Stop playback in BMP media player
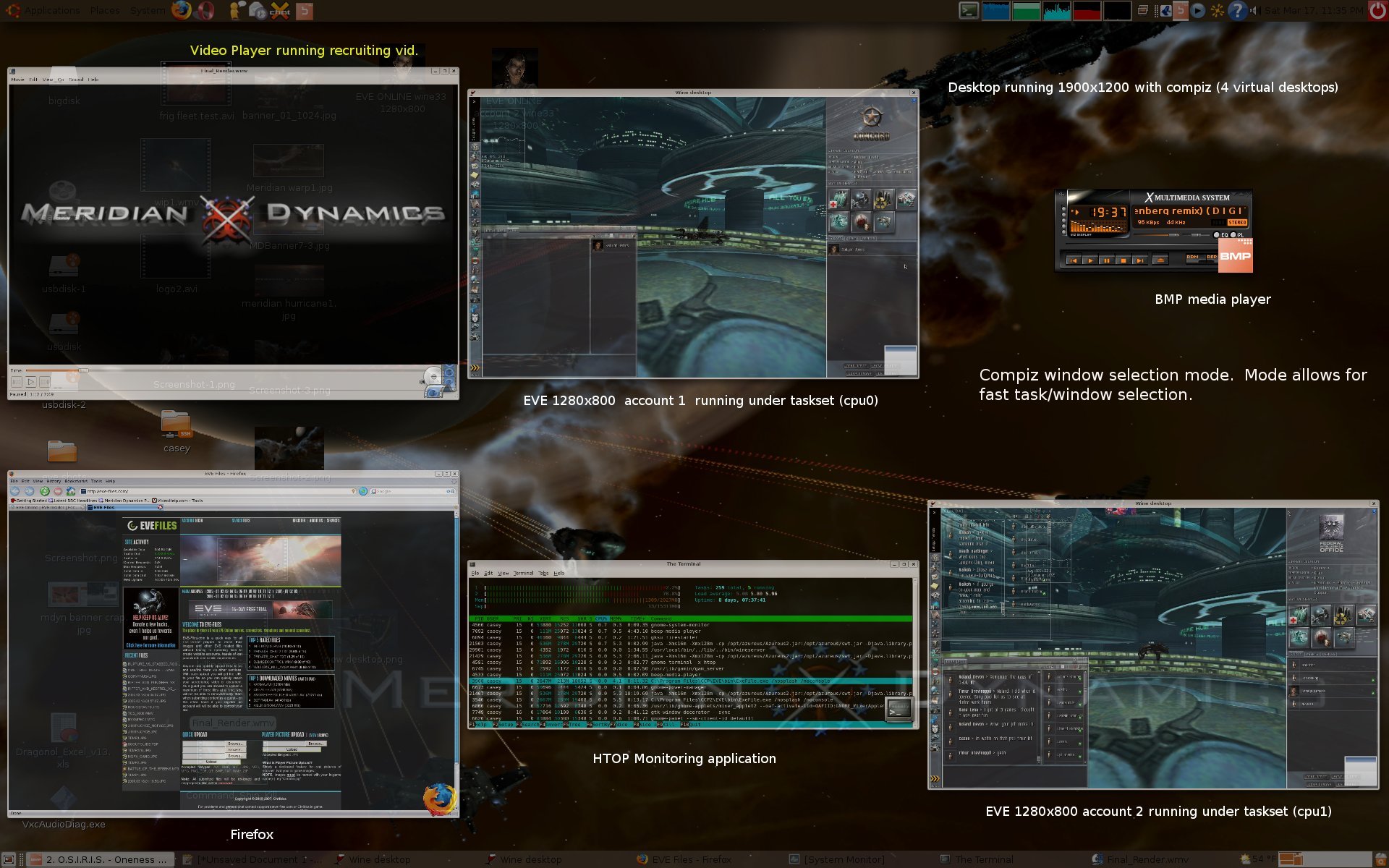The height and width of the screenshot is (868, 1389). (x=1123, y=260)
